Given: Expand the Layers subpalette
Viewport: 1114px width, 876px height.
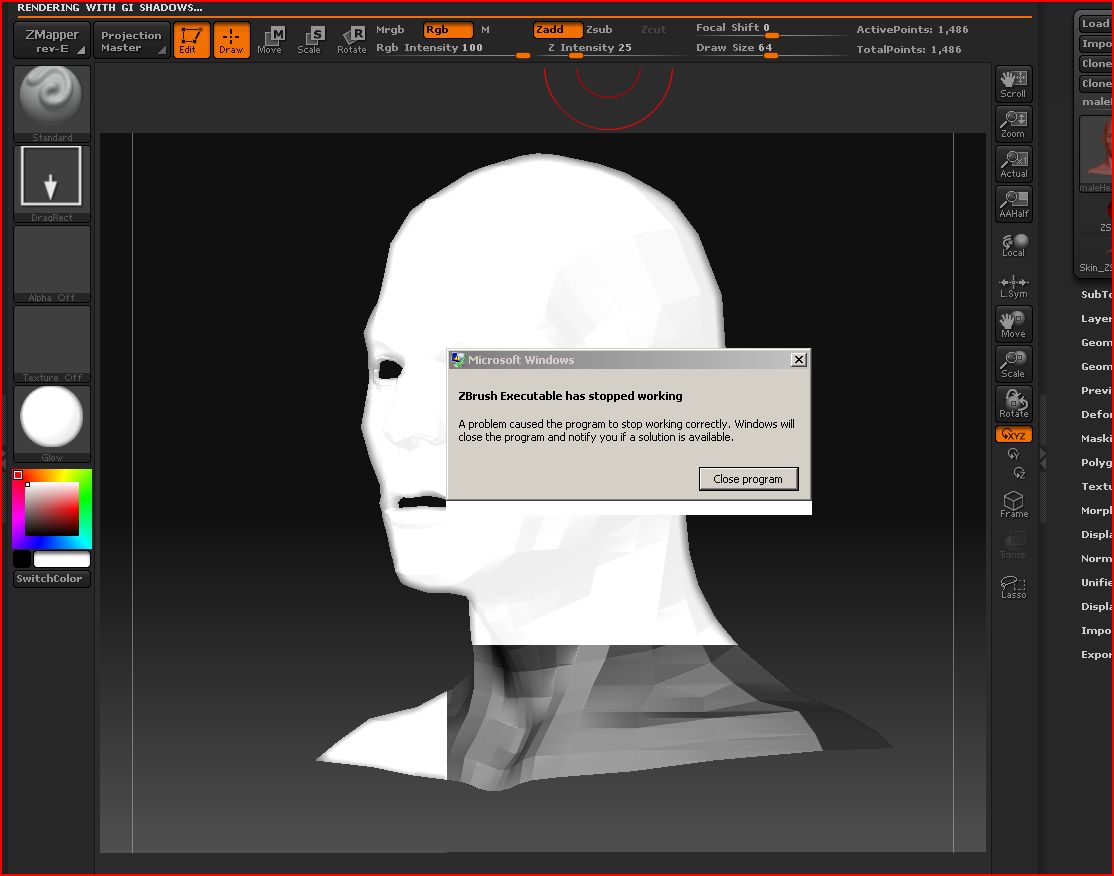Looking at the screenshot, I should (1096, 318).
